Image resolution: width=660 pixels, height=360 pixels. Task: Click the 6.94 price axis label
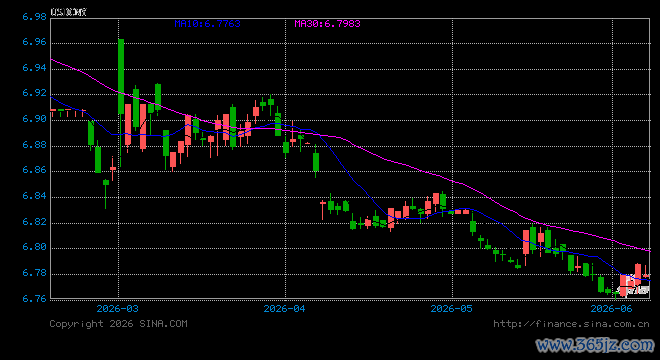(x=34, y=68)
